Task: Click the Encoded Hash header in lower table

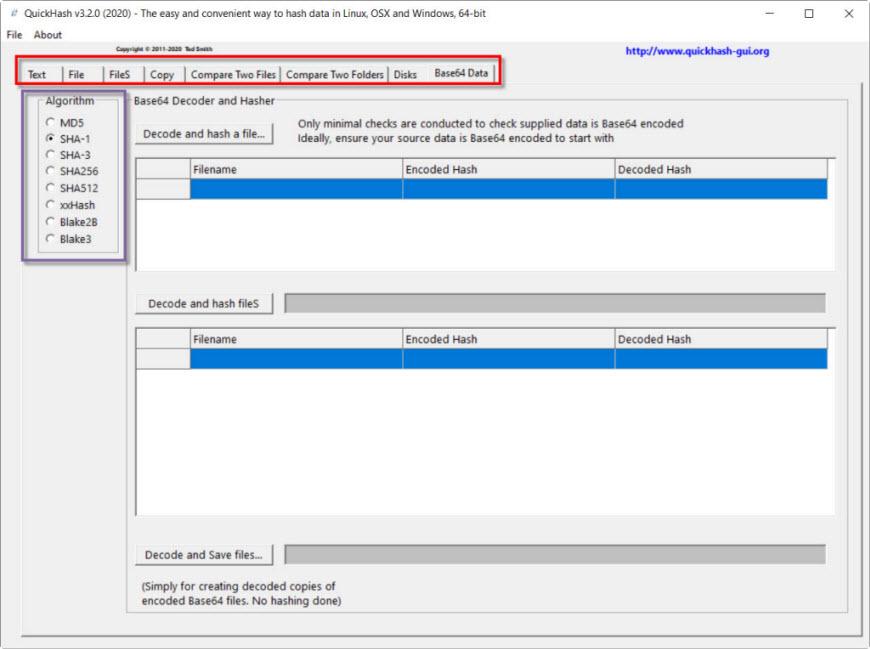Action: pos(509,339)
